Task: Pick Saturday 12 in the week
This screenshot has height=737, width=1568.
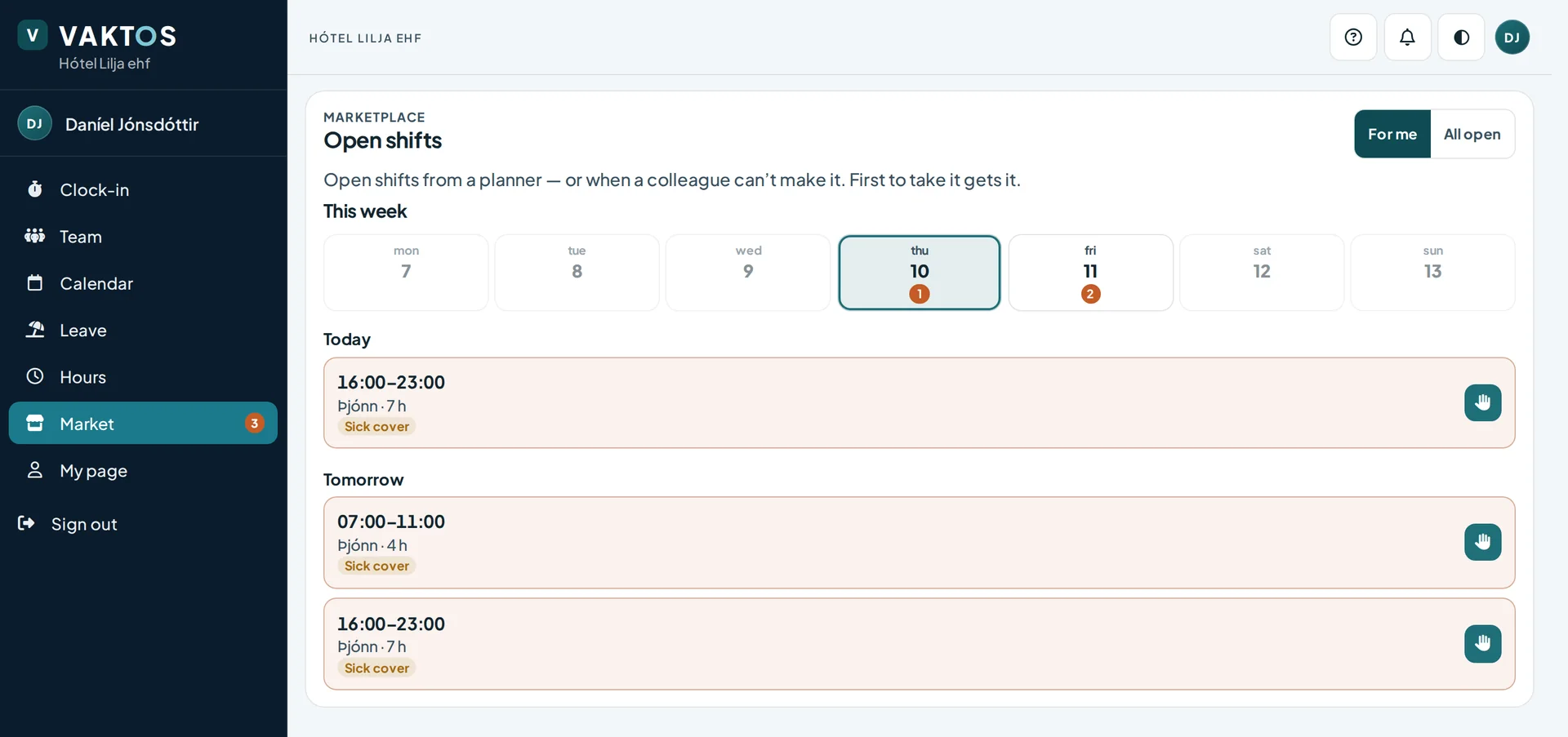Action: tap(1262, 273)
